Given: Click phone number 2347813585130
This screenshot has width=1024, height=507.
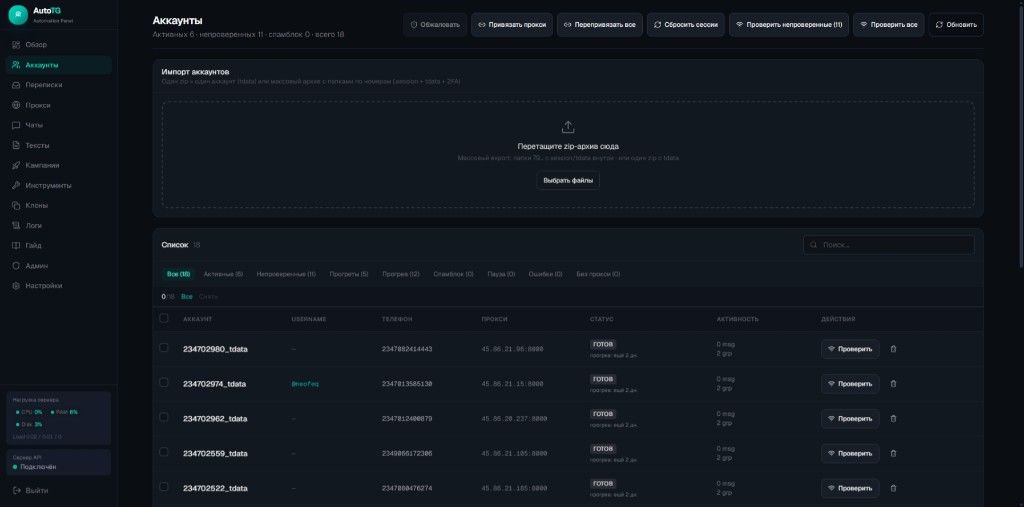Looking at the screenshot, I should [407, 384].
